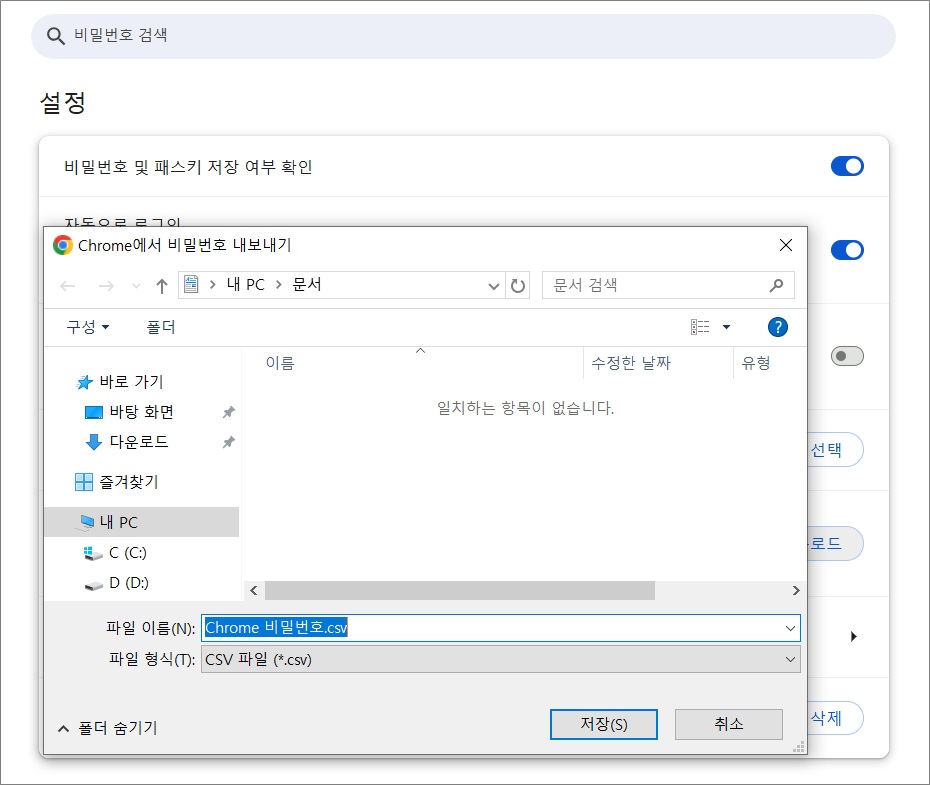Screen dimensions: 930x785
Task: Click the magnifier in 문서 검색 box
Action: click(x=776, y=286)
